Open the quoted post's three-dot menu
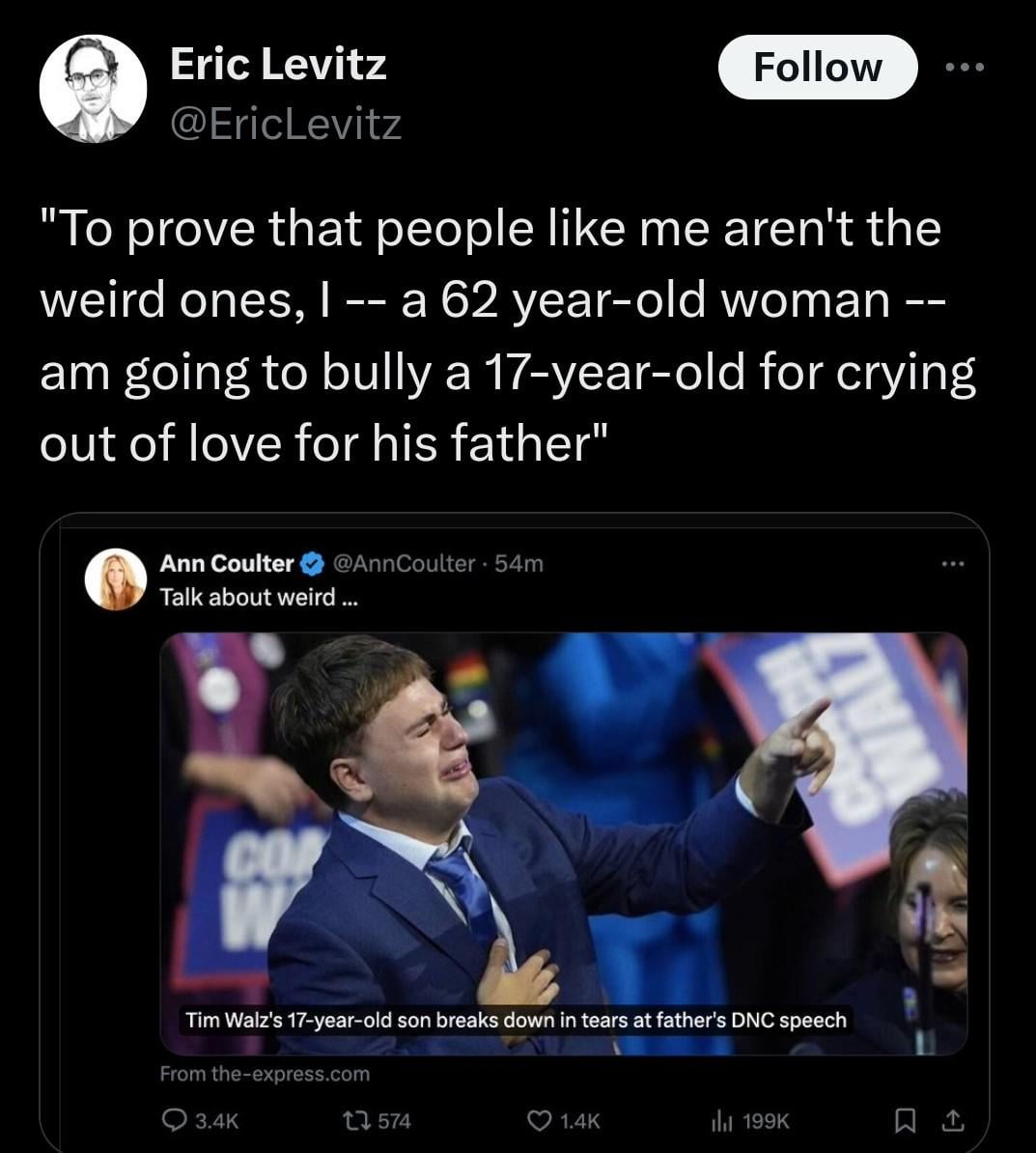 click(x=952, y=564)
